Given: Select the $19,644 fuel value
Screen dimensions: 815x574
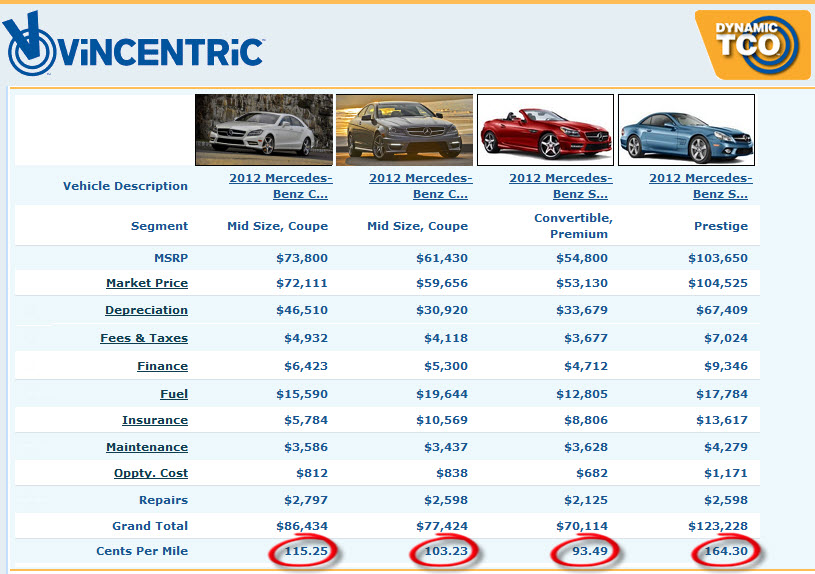Looking at the screenshot, I should click(x=442, y=394).
